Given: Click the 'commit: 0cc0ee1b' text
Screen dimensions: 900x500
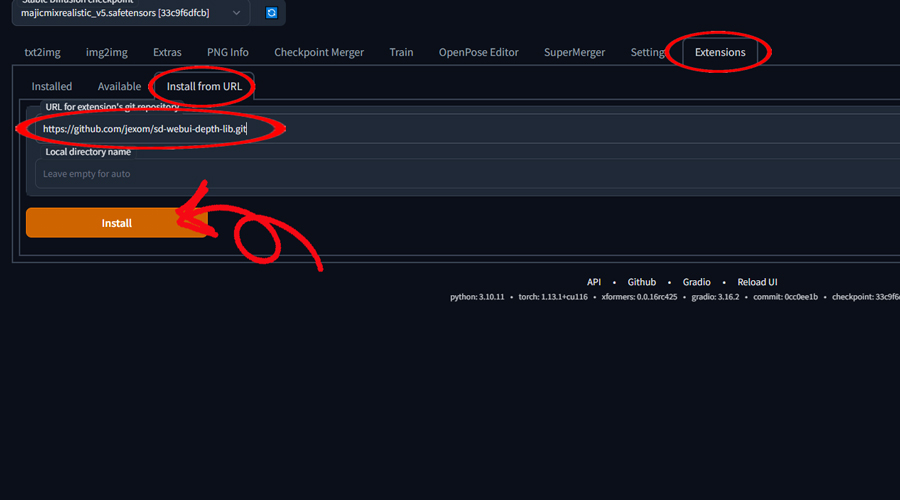Looking at the screenshot, I should click(x=786, y=297).
